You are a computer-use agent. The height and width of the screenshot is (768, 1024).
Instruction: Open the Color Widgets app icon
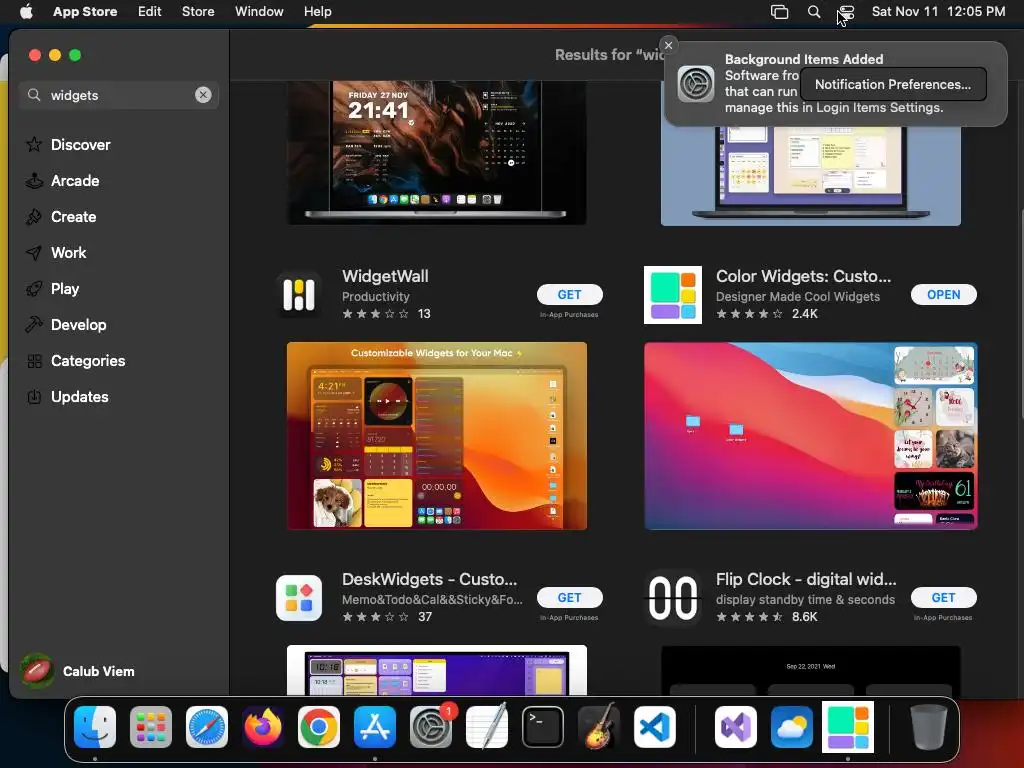tap(673, 295)
